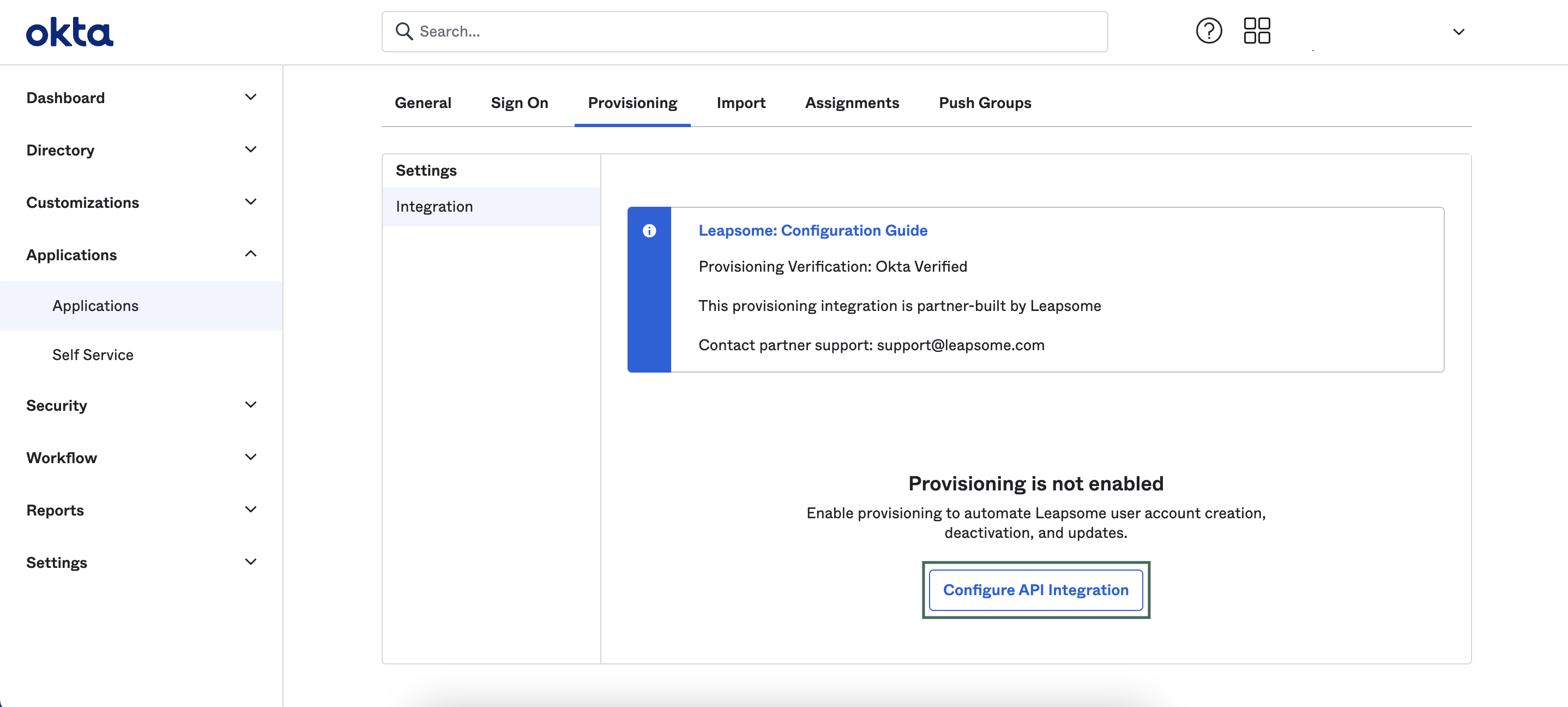Click the Security sidebar label

click(57, 405)
